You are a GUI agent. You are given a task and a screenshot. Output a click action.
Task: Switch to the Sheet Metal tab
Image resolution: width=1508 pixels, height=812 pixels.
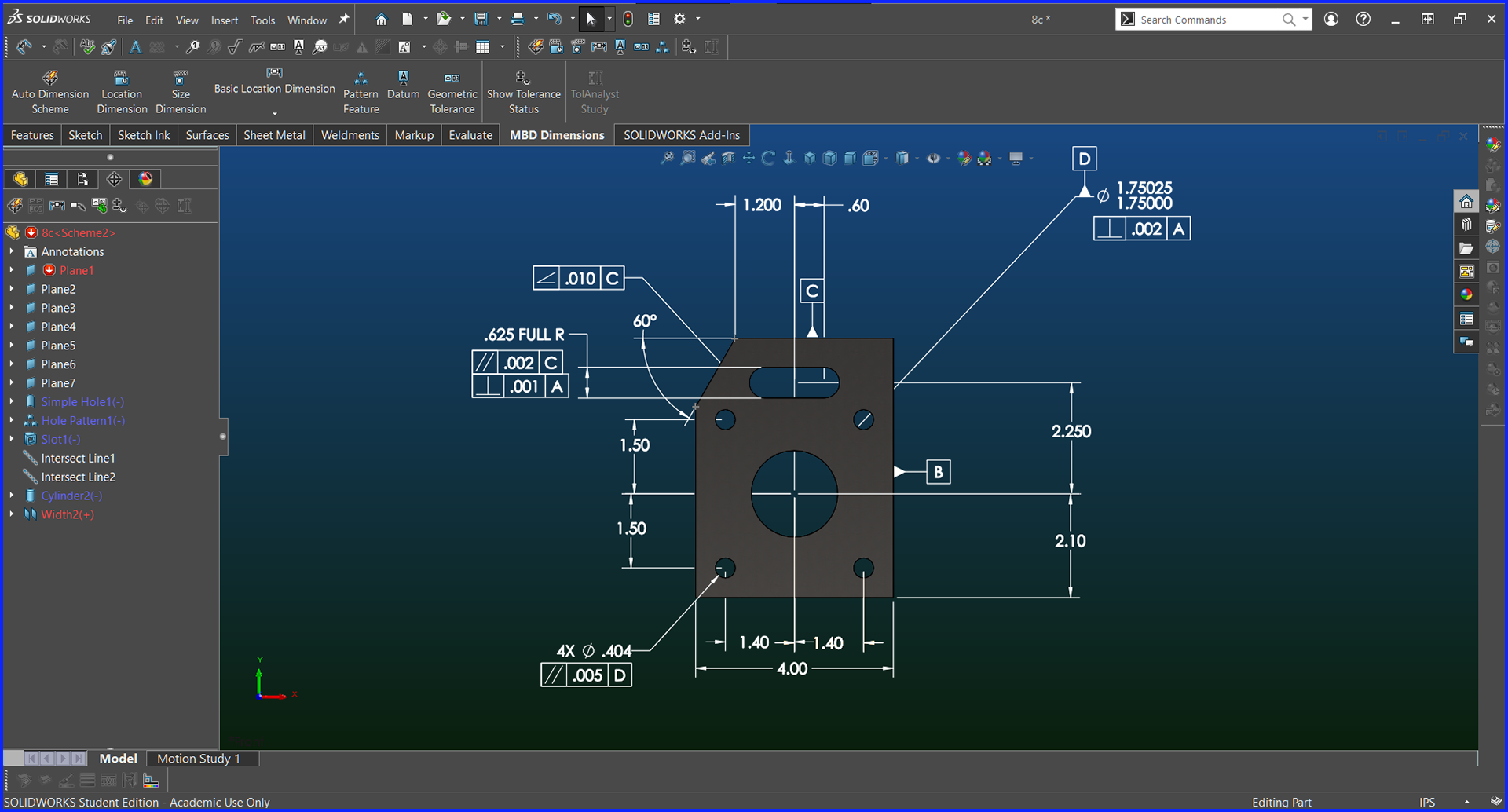point(274,135)
